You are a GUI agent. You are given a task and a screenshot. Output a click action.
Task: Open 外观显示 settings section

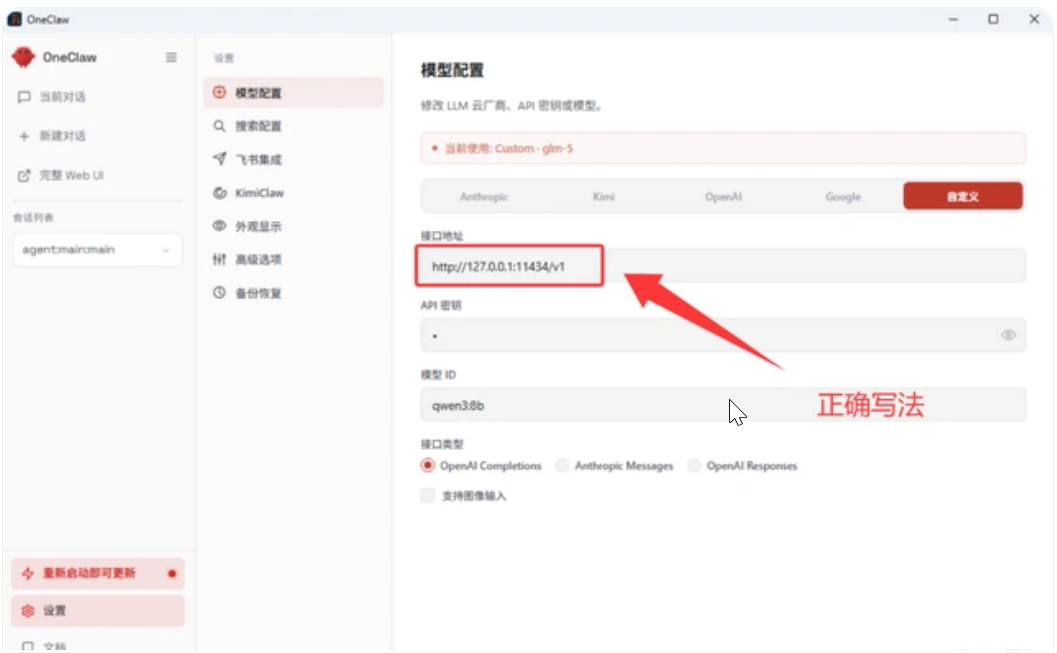coord(294,226)
